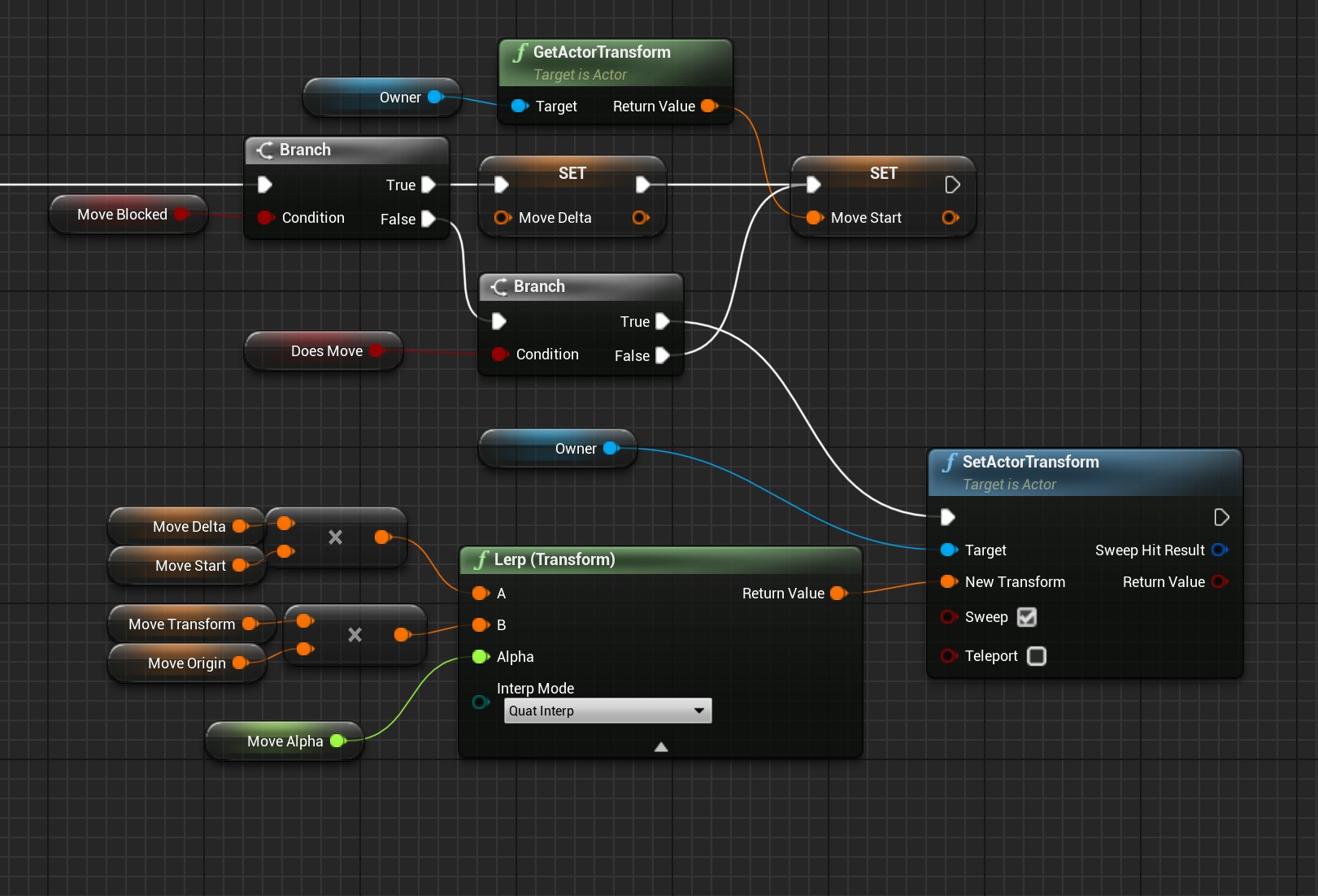Enable the Teleport checkbox on SetActorTransform
Screen dimensions: 1318x896
[x=1037, y=656]
